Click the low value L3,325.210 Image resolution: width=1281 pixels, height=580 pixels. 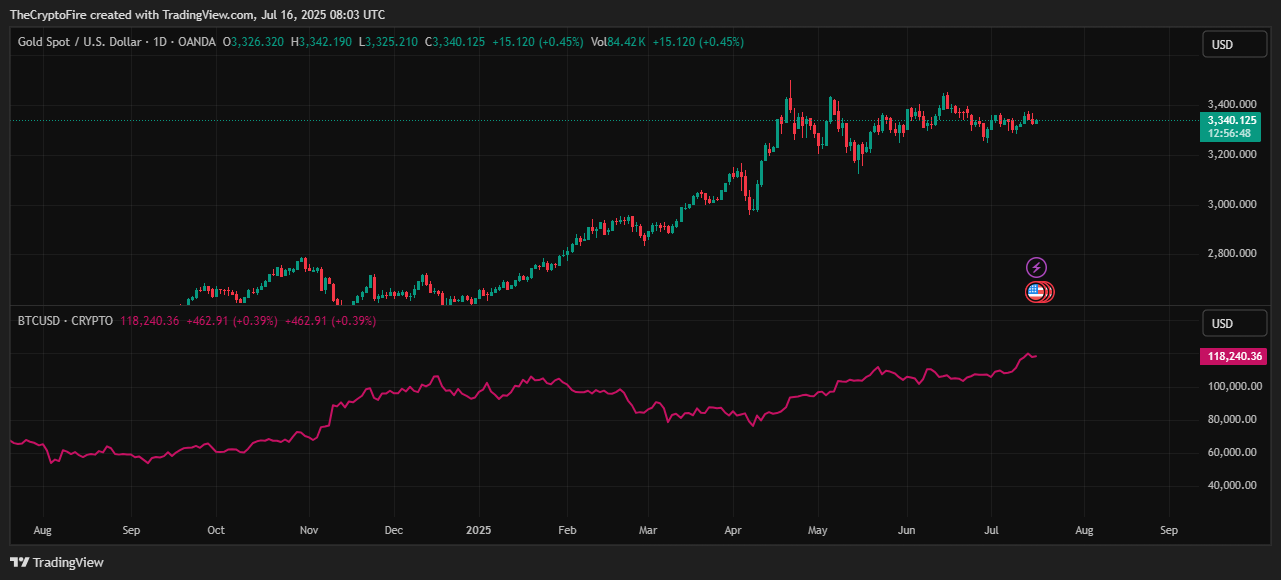[388, 42]
